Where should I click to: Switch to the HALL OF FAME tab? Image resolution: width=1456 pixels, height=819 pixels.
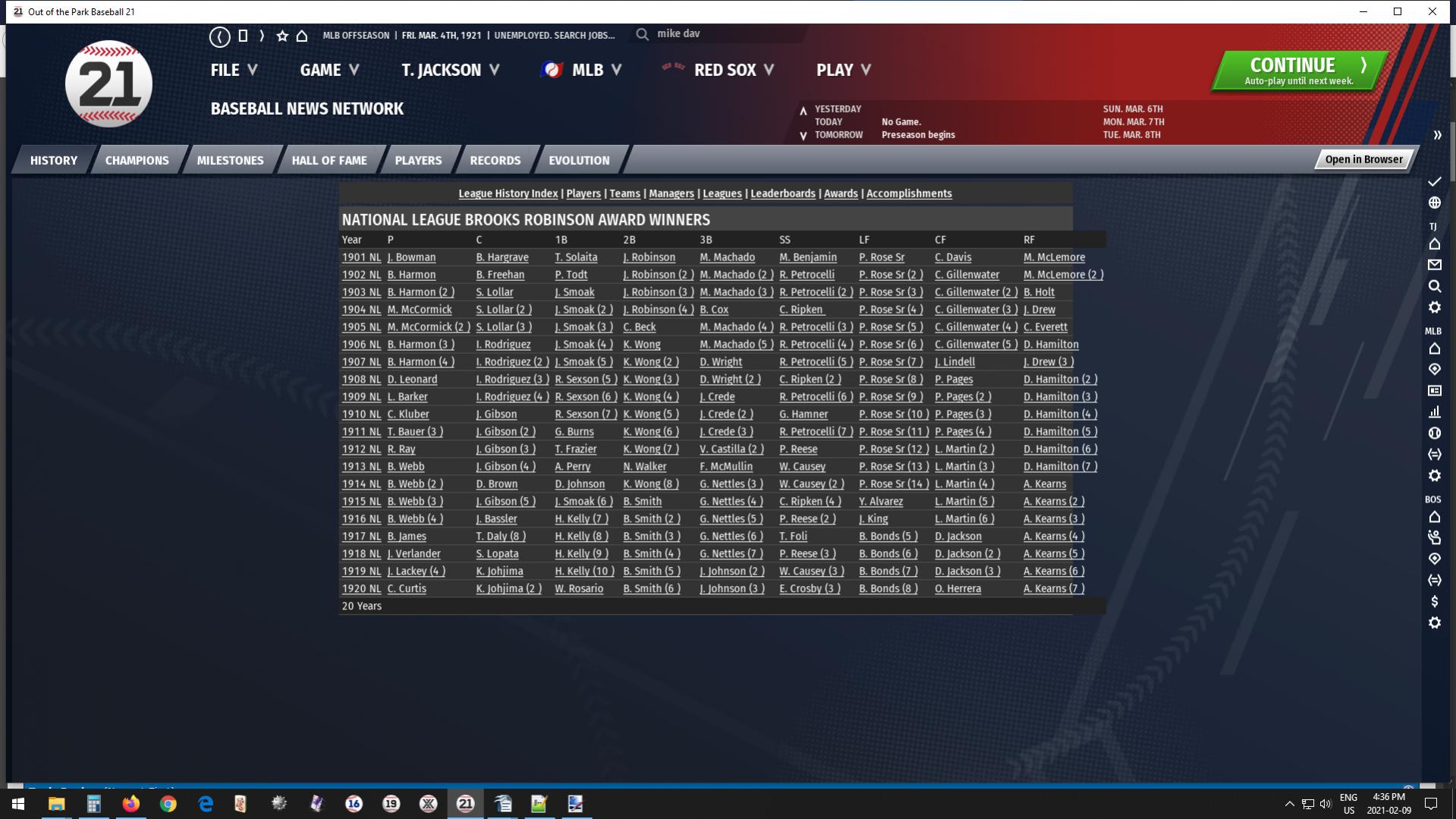tap(329, 160)
